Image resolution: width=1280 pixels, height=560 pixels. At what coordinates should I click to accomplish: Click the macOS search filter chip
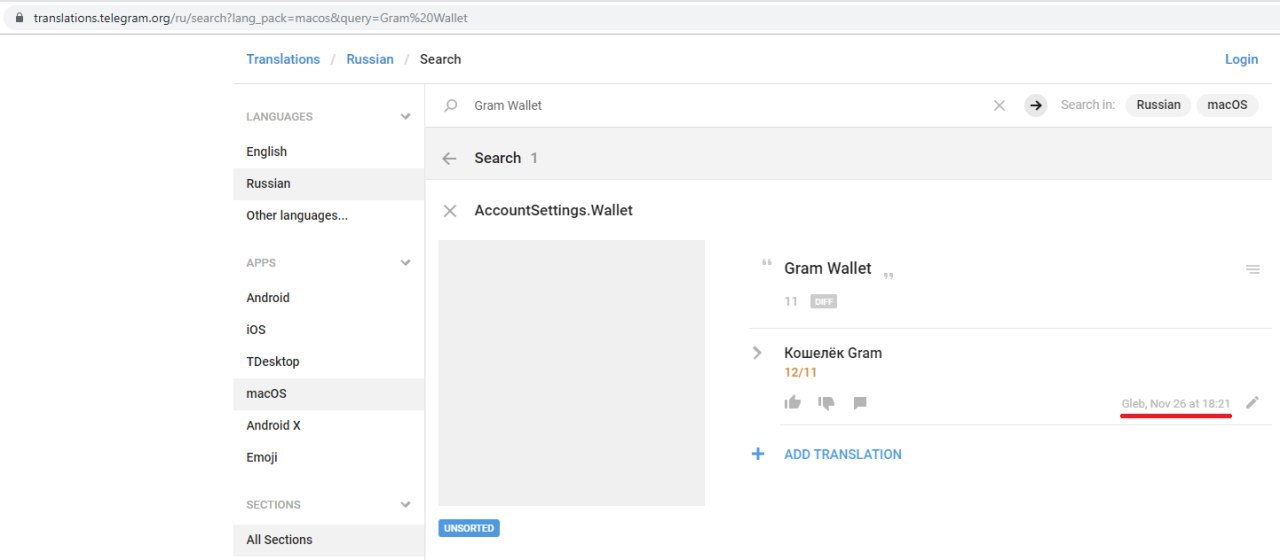coord(1227,105)
